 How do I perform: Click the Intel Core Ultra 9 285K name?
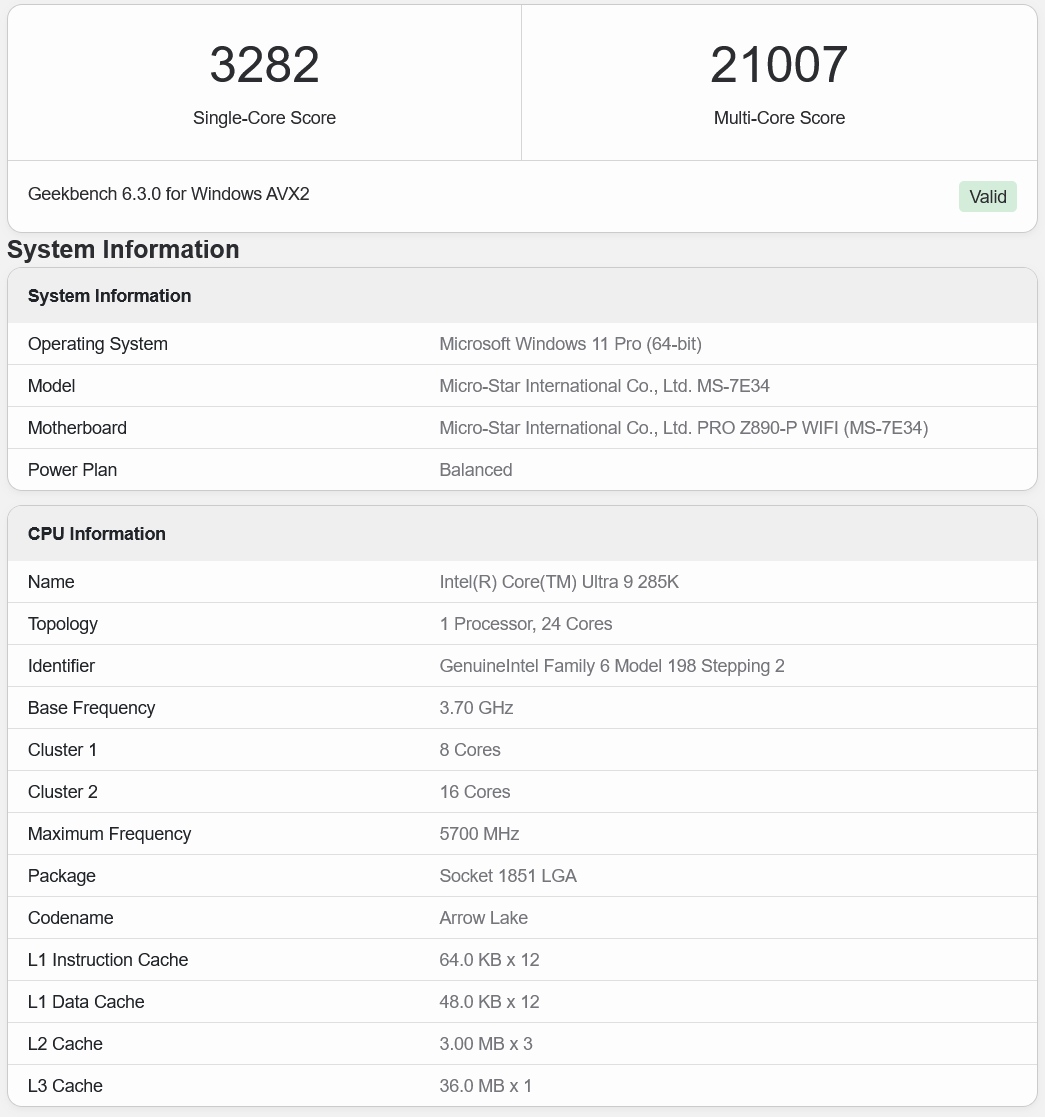(559, 582)
